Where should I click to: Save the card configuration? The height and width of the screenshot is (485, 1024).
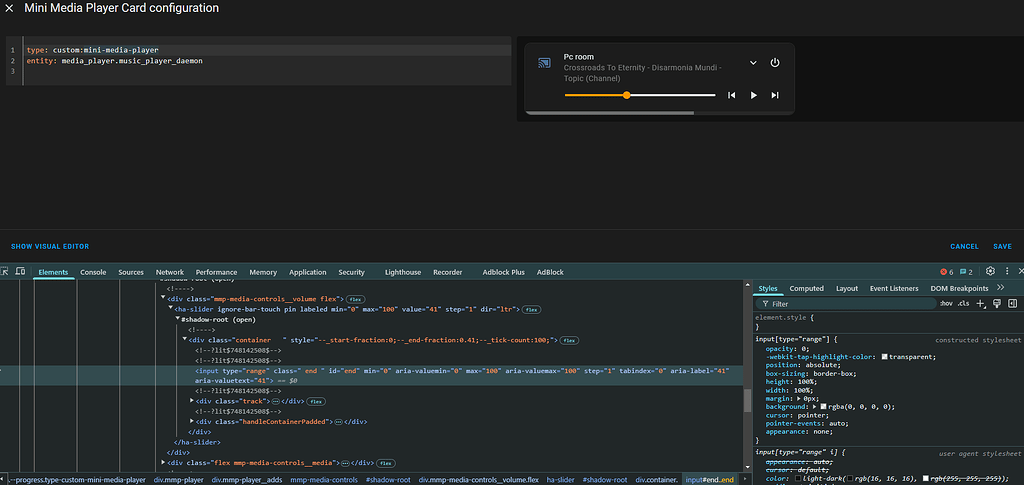(1002, 246)
